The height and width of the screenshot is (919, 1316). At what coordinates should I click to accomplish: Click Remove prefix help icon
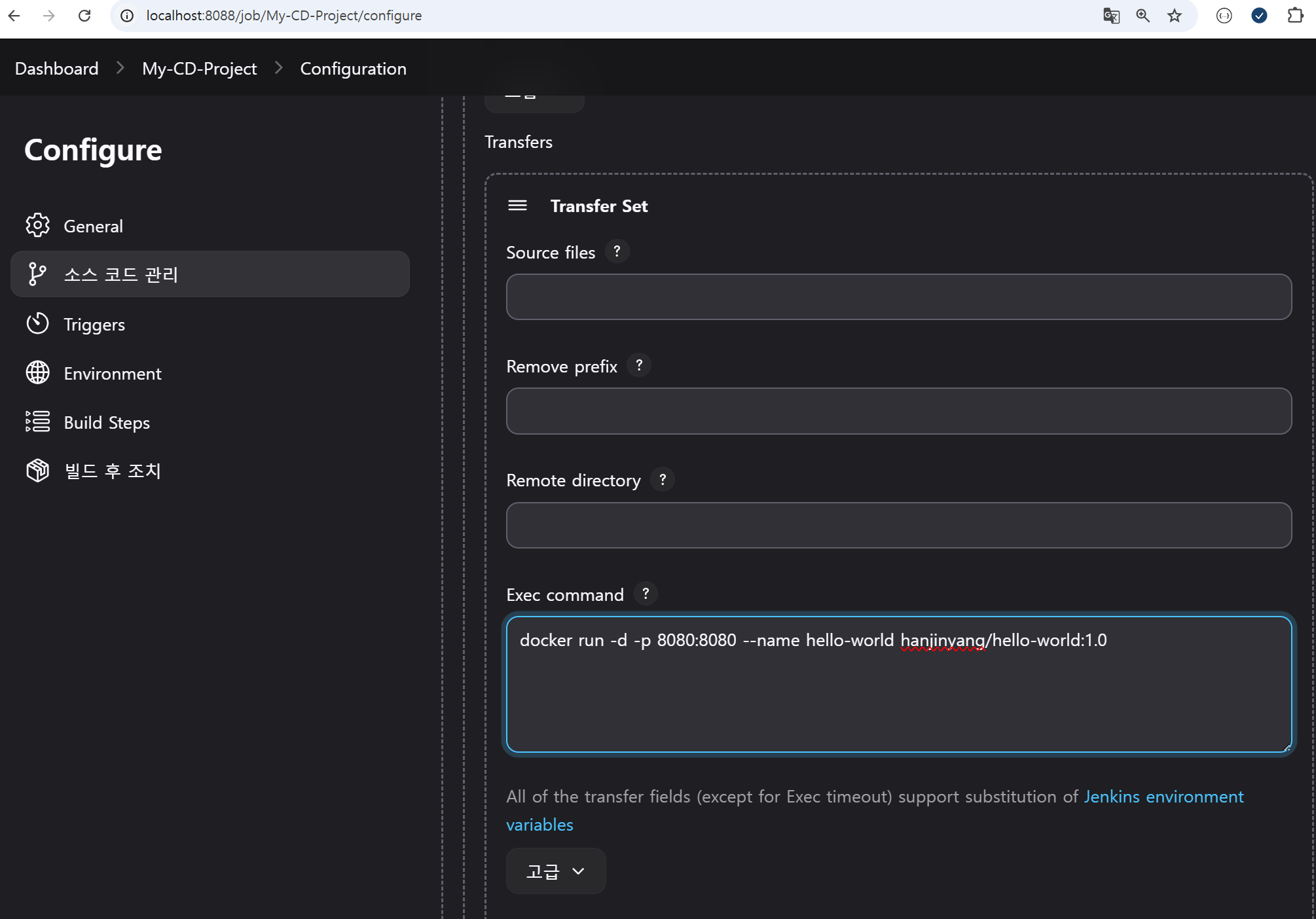tap(639, 366)
